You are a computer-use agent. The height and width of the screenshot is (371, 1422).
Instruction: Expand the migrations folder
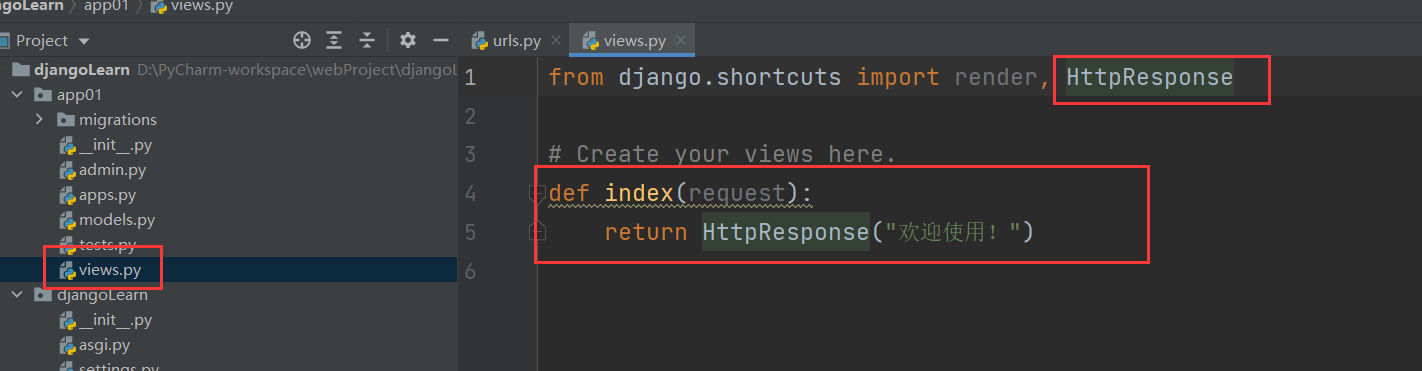coord(38,119)
